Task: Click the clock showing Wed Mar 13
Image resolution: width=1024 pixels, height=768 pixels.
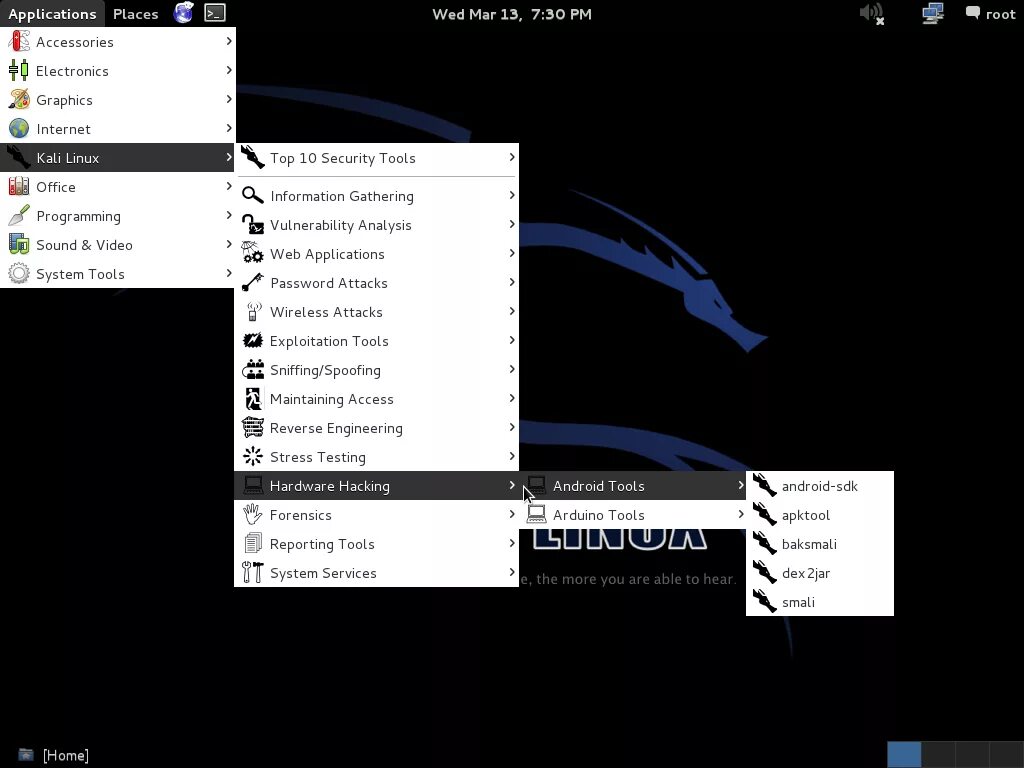Action: click(512, 14)
